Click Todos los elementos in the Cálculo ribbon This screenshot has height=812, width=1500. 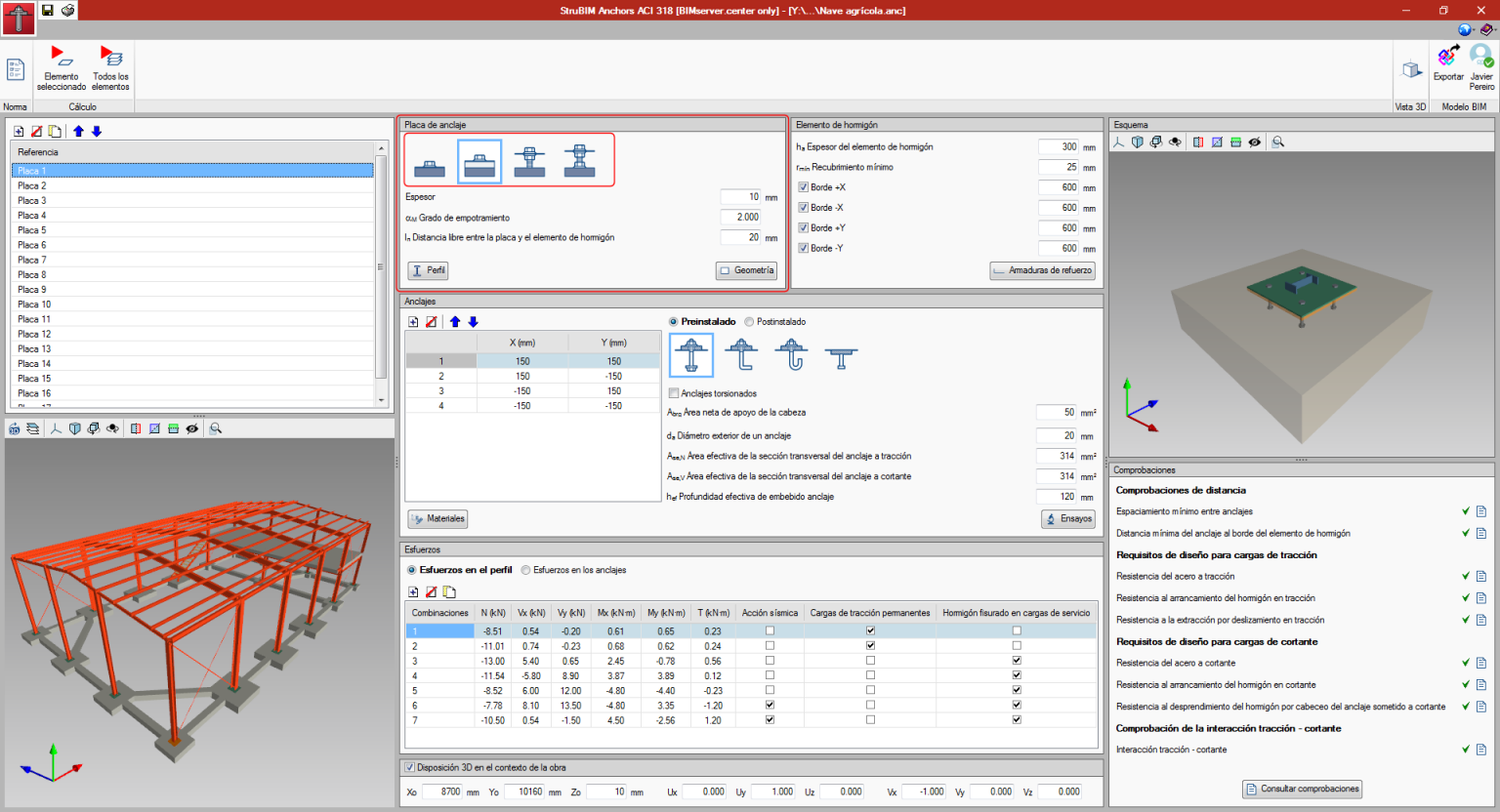click(109, 68)
